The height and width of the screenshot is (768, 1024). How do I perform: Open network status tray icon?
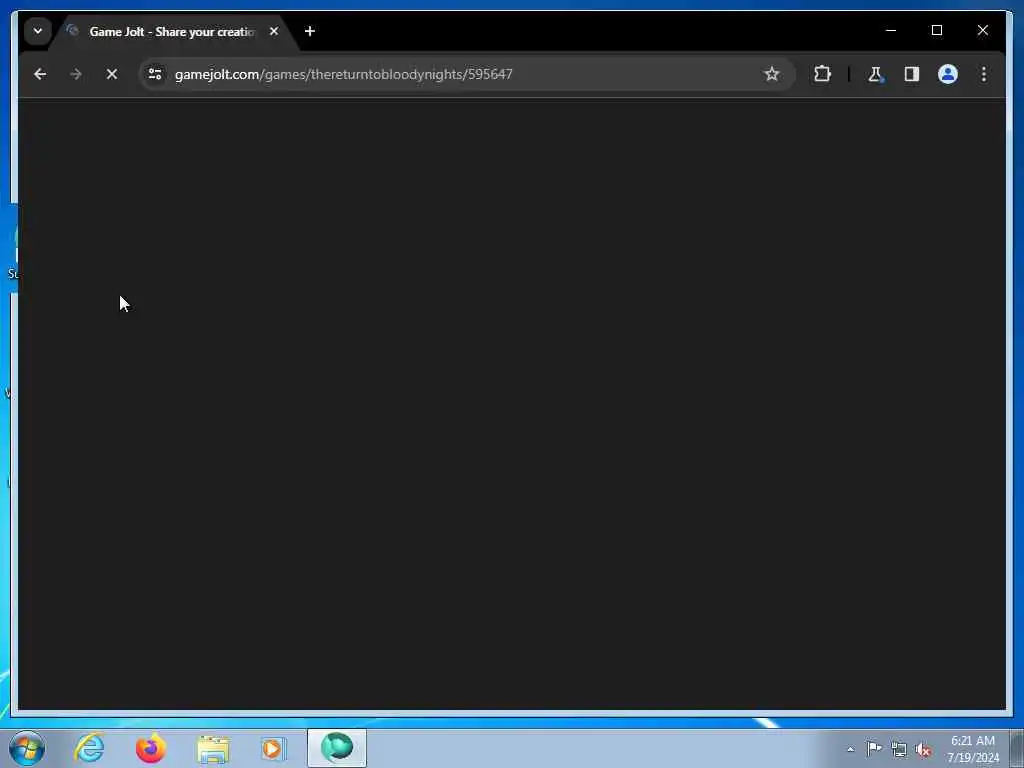coord(899,749)
